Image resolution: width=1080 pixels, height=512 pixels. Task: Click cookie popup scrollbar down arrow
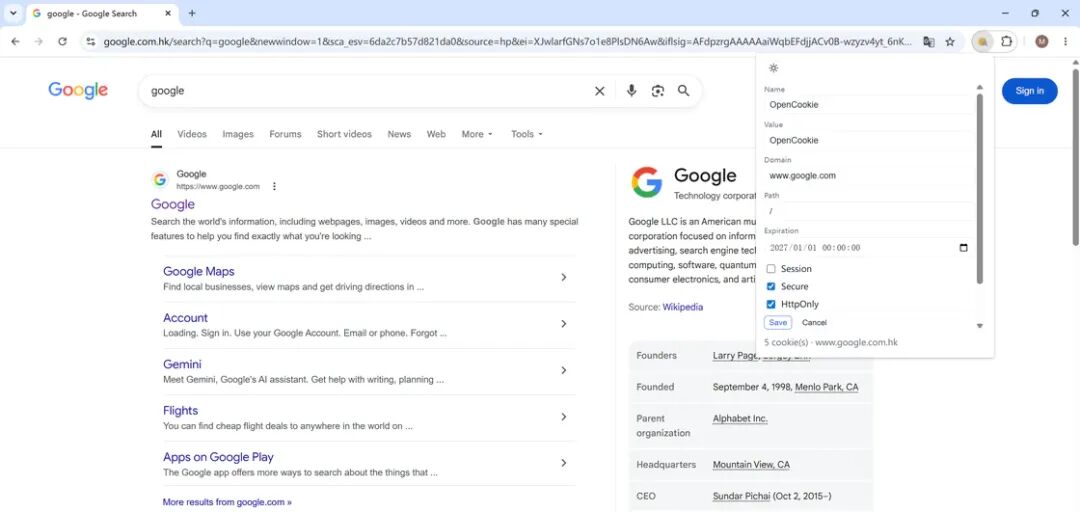[x=979, y=326]
